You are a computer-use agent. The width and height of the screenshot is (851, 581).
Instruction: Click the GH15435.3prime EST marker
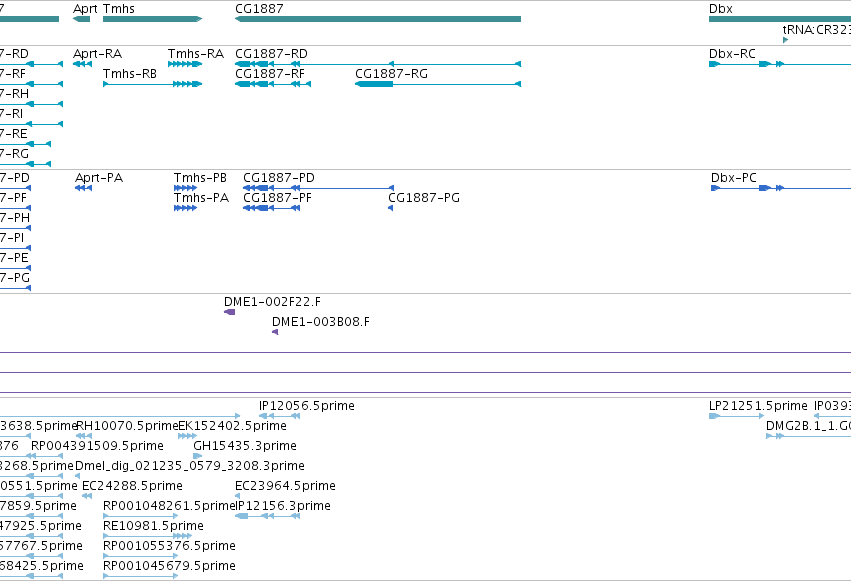[x=198, y=456]
